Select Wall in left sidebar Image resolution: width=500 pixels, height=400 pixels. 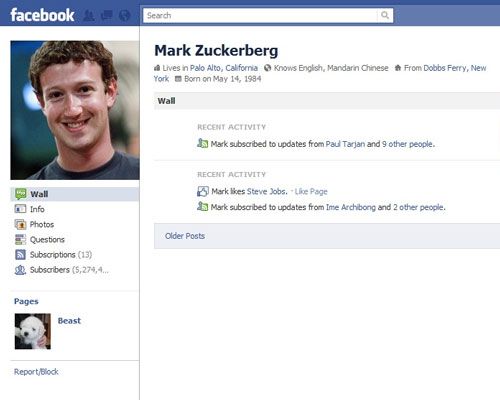(75, 194)
